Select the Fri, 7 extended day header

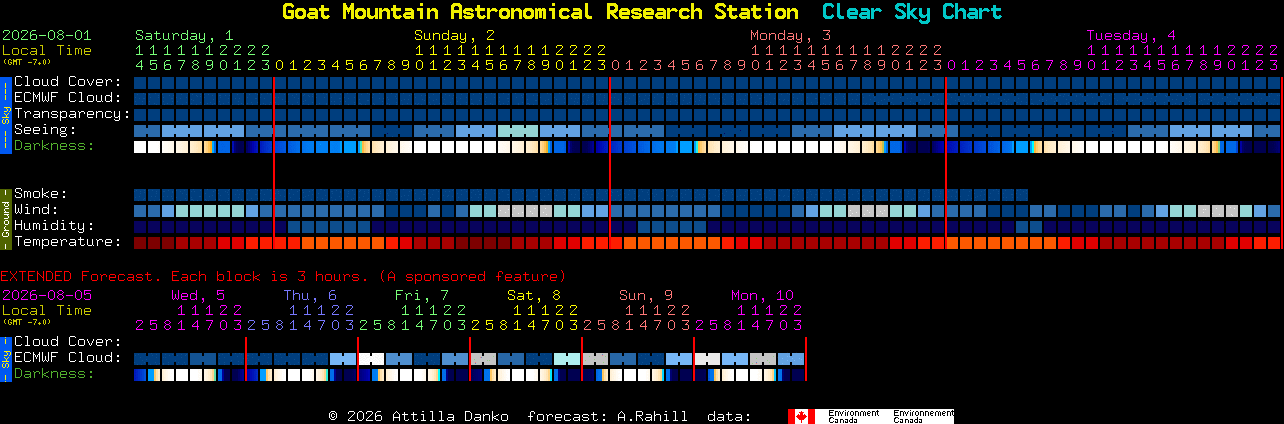[422, 295]
